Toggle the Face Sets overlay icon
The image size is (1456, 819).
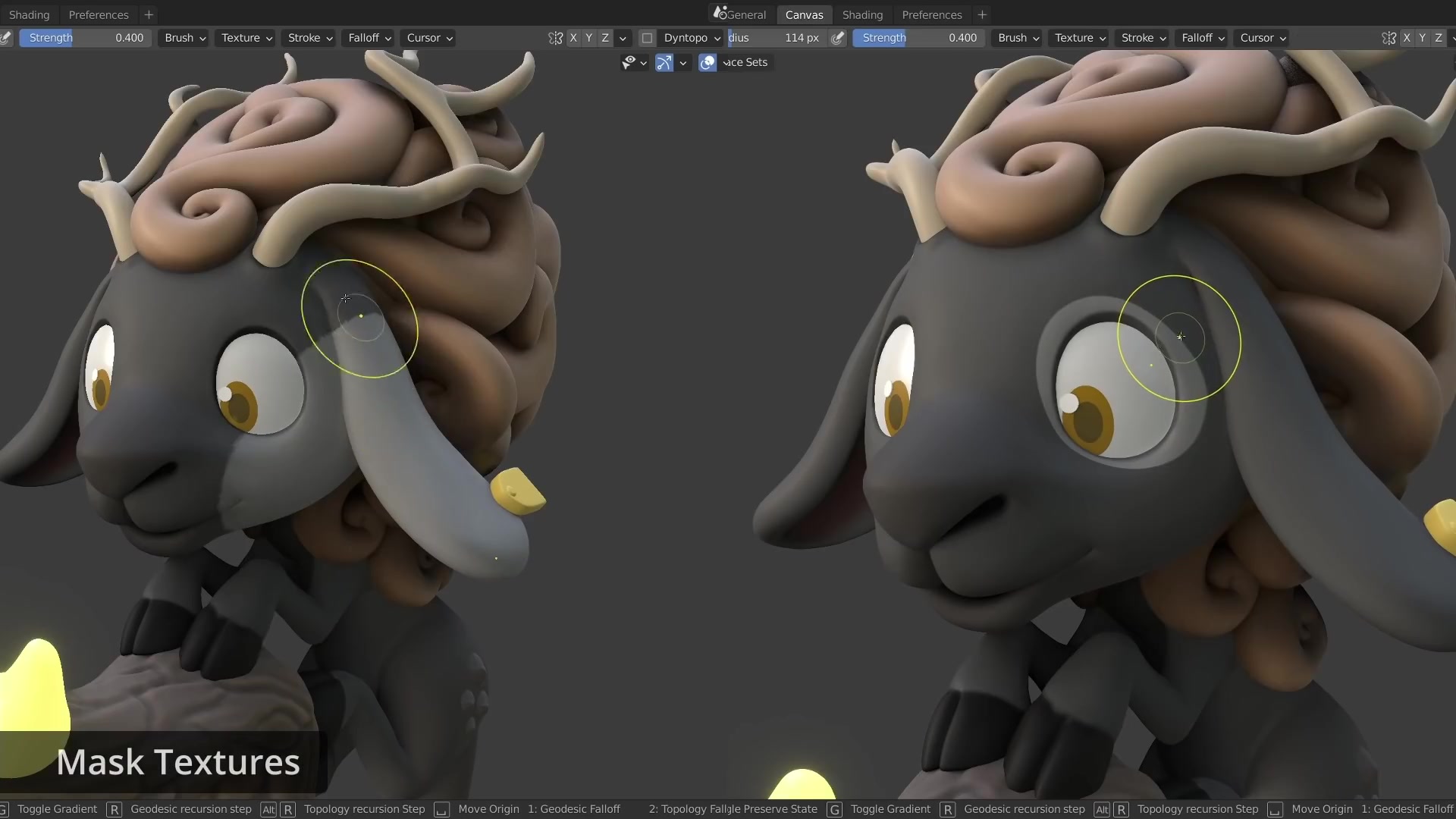[708, 62]
